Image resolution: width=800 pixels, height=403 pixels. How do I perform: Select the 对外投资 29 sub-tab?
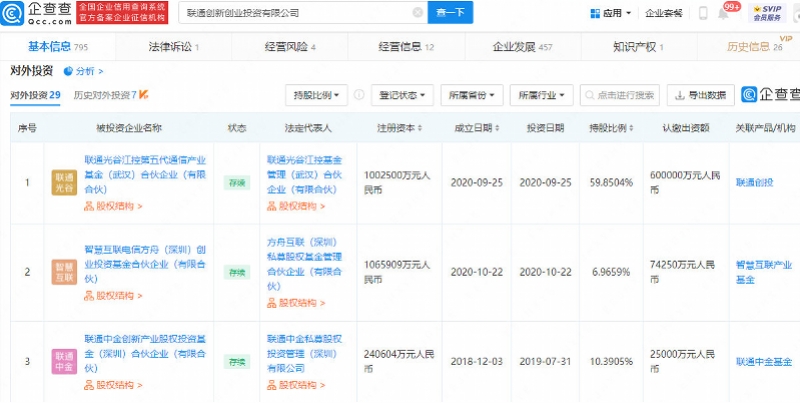pyautogui.click(x=35, y=95)
